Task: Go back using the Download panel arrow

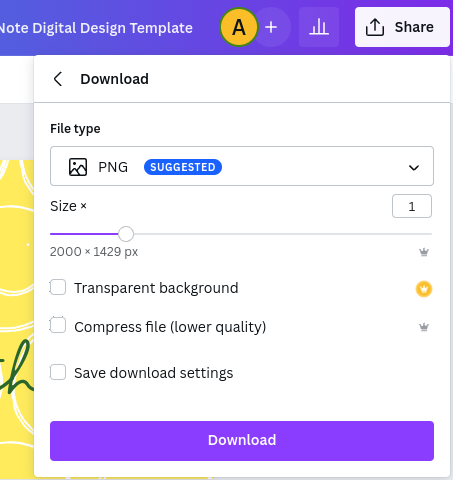Action: coord(58,79)
